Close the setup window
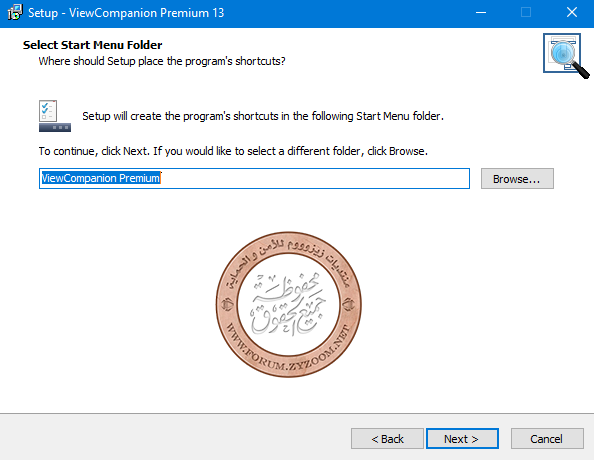The width and height of the screenshot is (594, 461). coord(572,13)
